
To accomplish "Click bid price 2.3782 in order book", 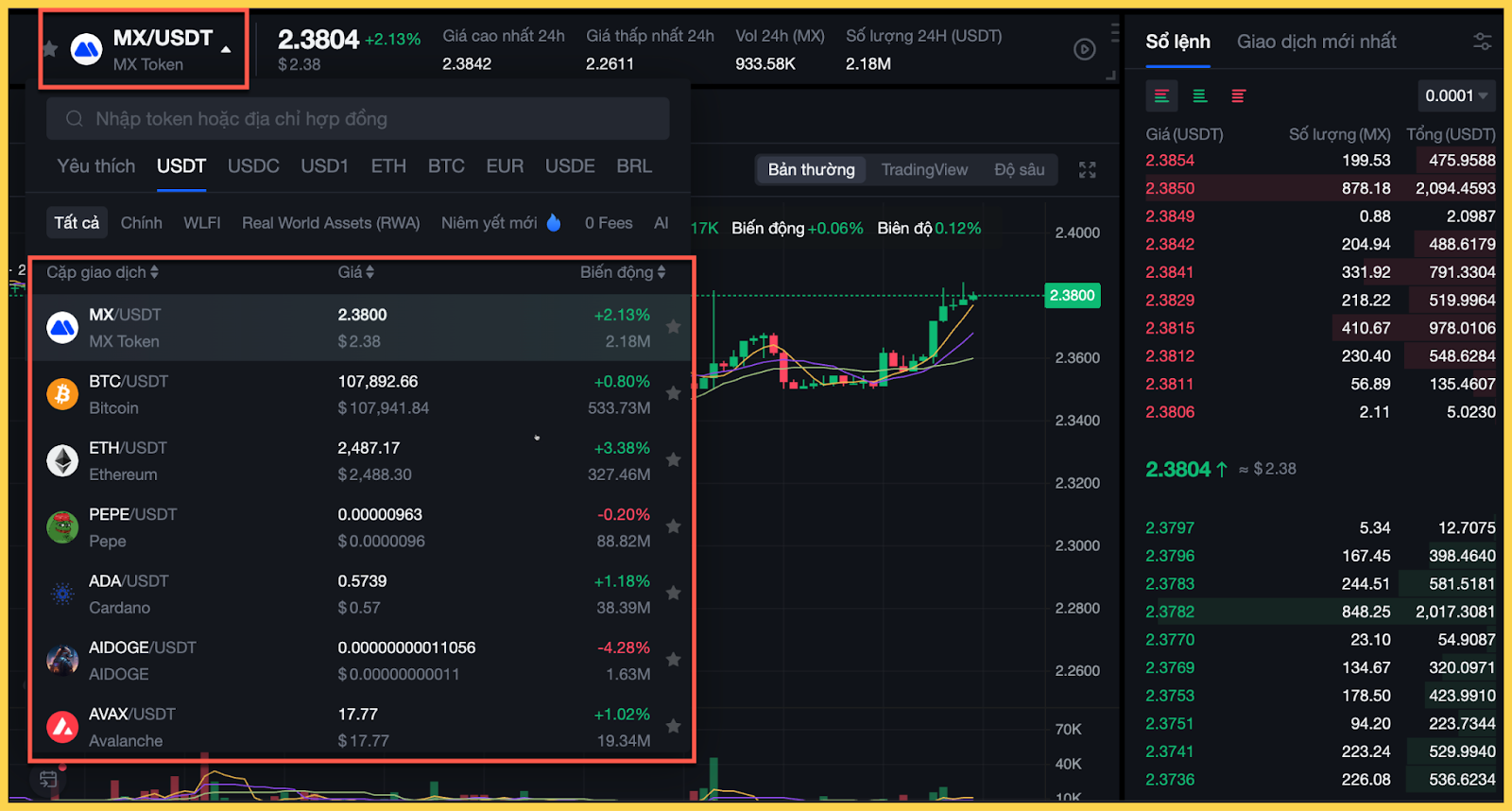I will (1170, 612).
